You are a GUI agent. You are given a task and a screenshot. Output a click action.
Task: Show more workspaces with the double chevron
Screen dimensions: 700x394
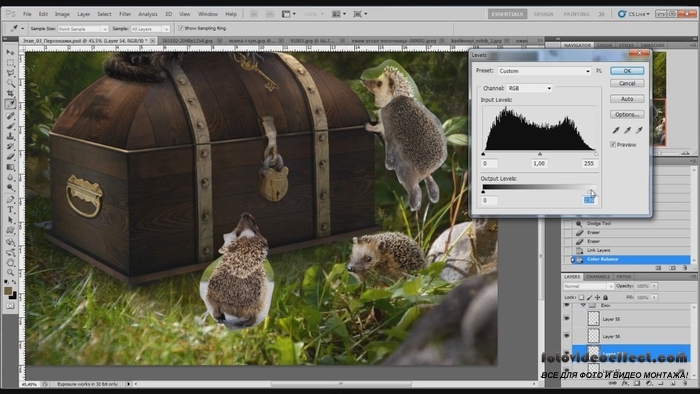click(601, 14)
